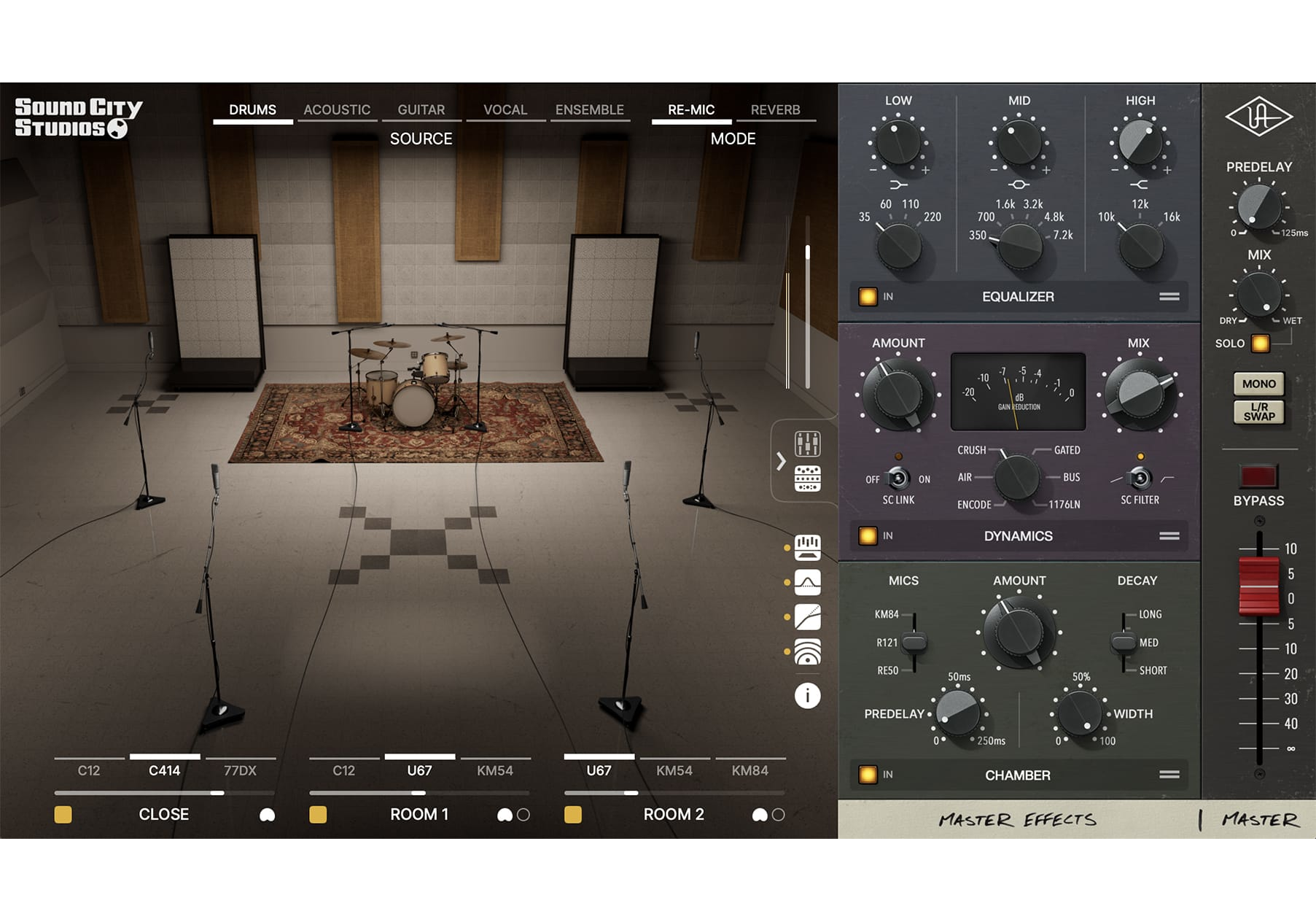Enable the SOLO button
Image resolution: width=1316 pixels, height=922 pixels.
(1260, 343)
